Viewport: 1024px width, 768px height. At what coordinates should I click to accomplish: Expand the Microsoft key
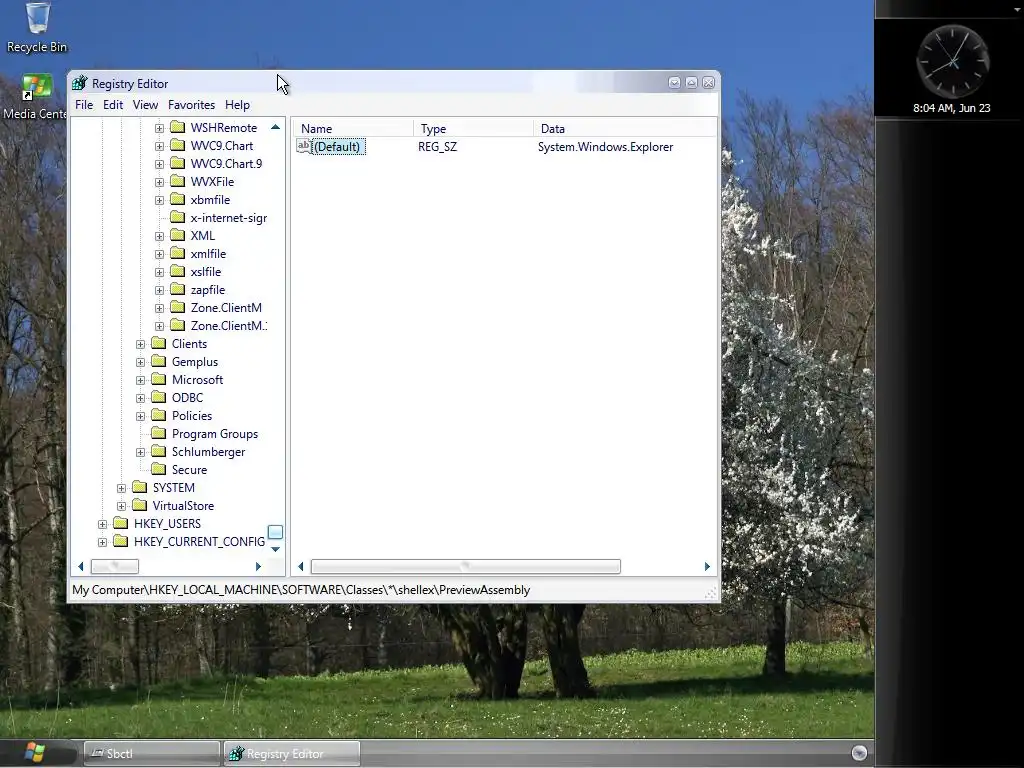tap(140, 380)
